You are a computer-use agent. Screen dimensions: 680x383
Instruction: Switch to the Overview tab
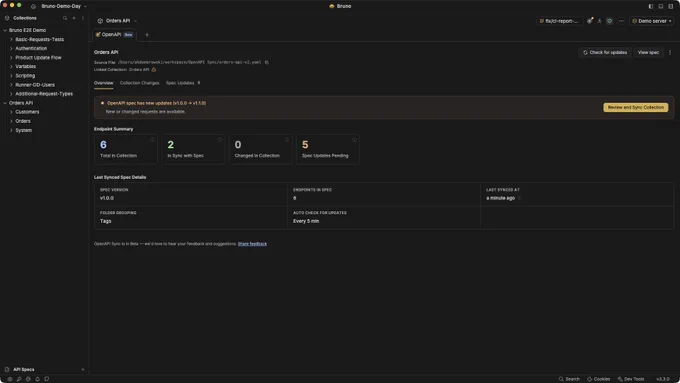pyautogui.click(x=104, y=83)
